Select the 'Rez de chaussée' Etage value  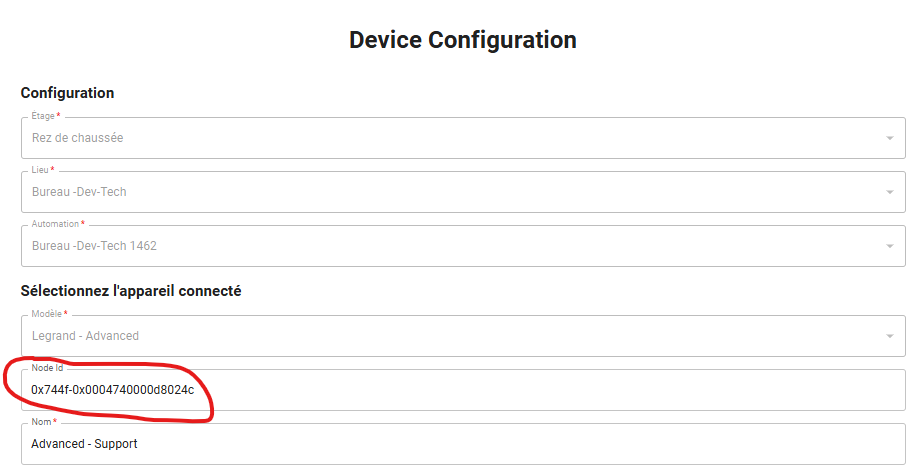coord(78,138)
